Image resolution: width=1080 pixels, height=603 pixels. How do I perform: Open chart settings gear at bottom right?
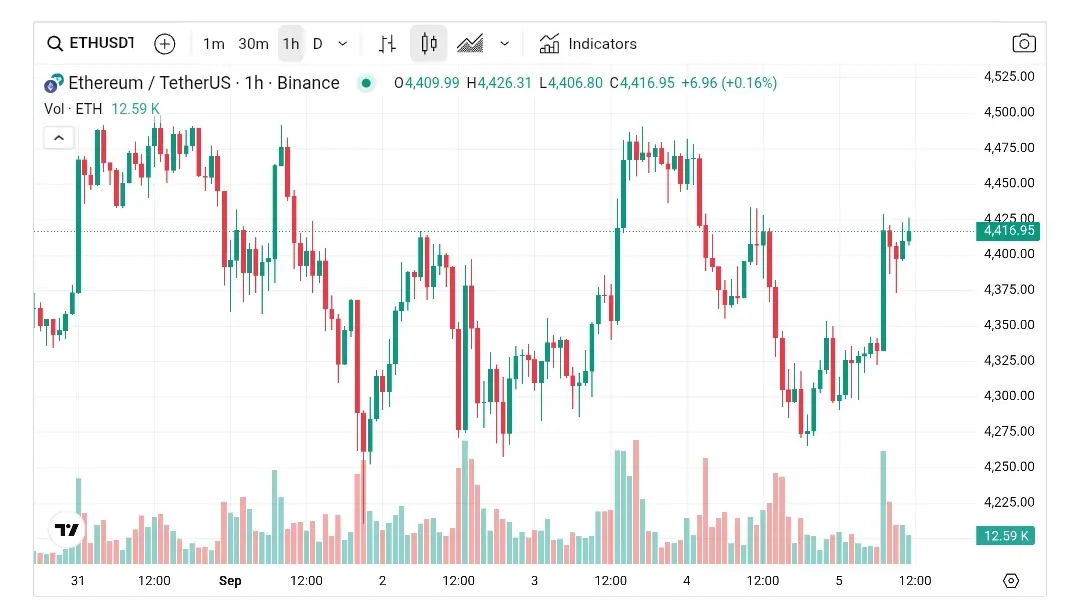(1010, 581)
